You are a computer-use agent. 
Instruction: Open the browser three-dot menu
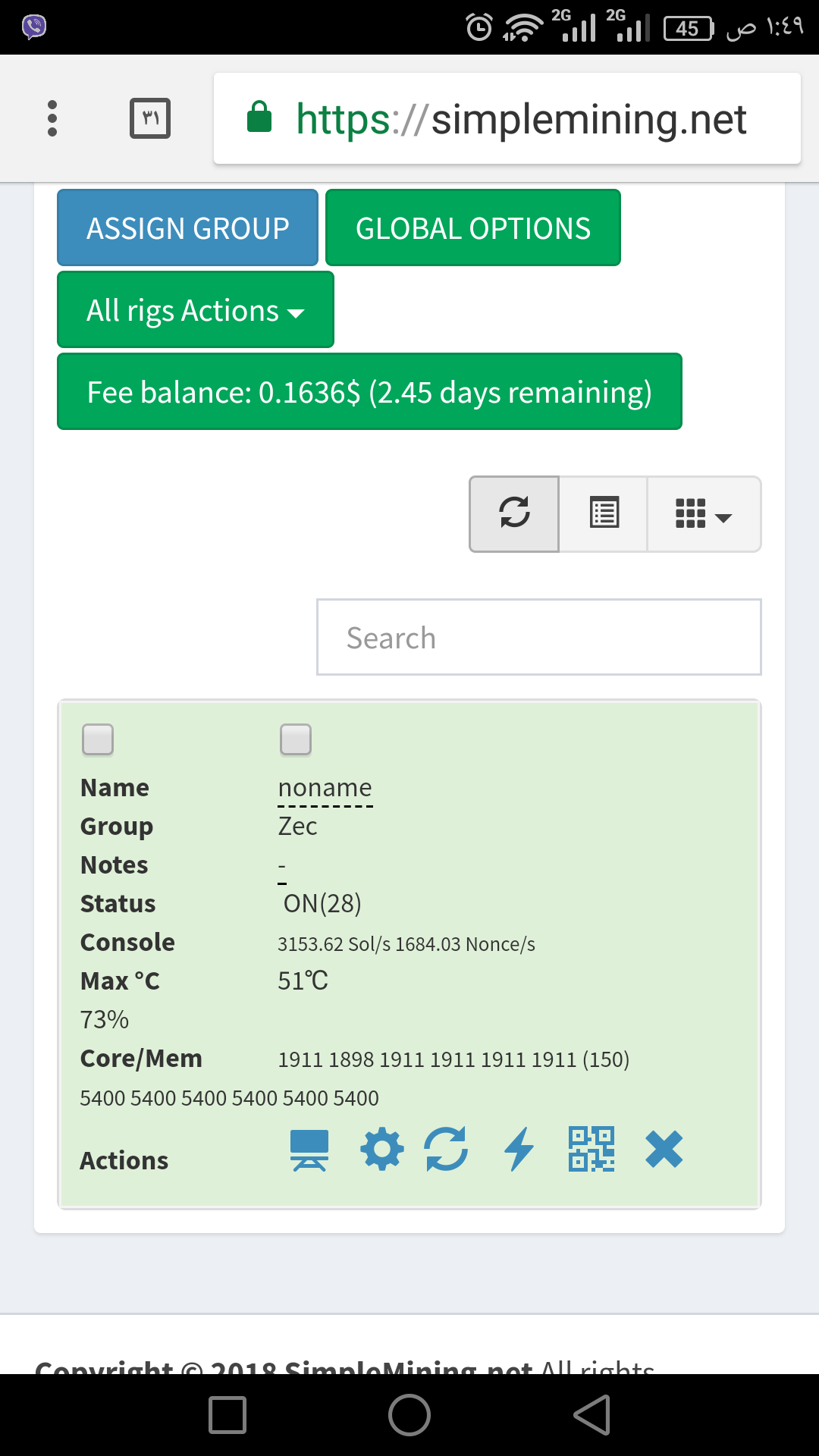point(52,118)
